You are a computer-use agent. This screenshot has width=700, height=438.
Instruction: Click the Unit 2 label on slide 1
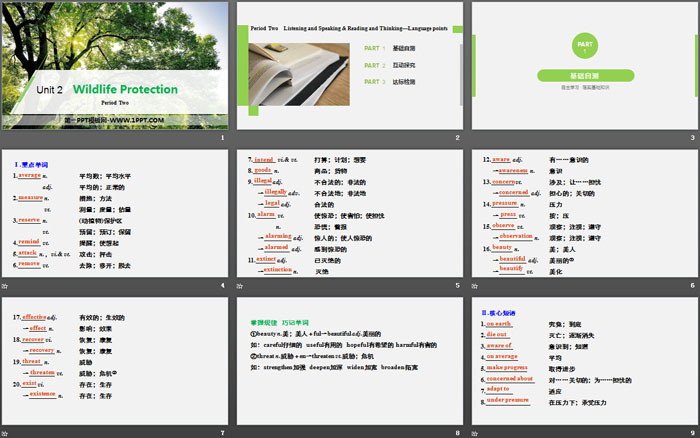pyautogui.click(x=50, y=90)
